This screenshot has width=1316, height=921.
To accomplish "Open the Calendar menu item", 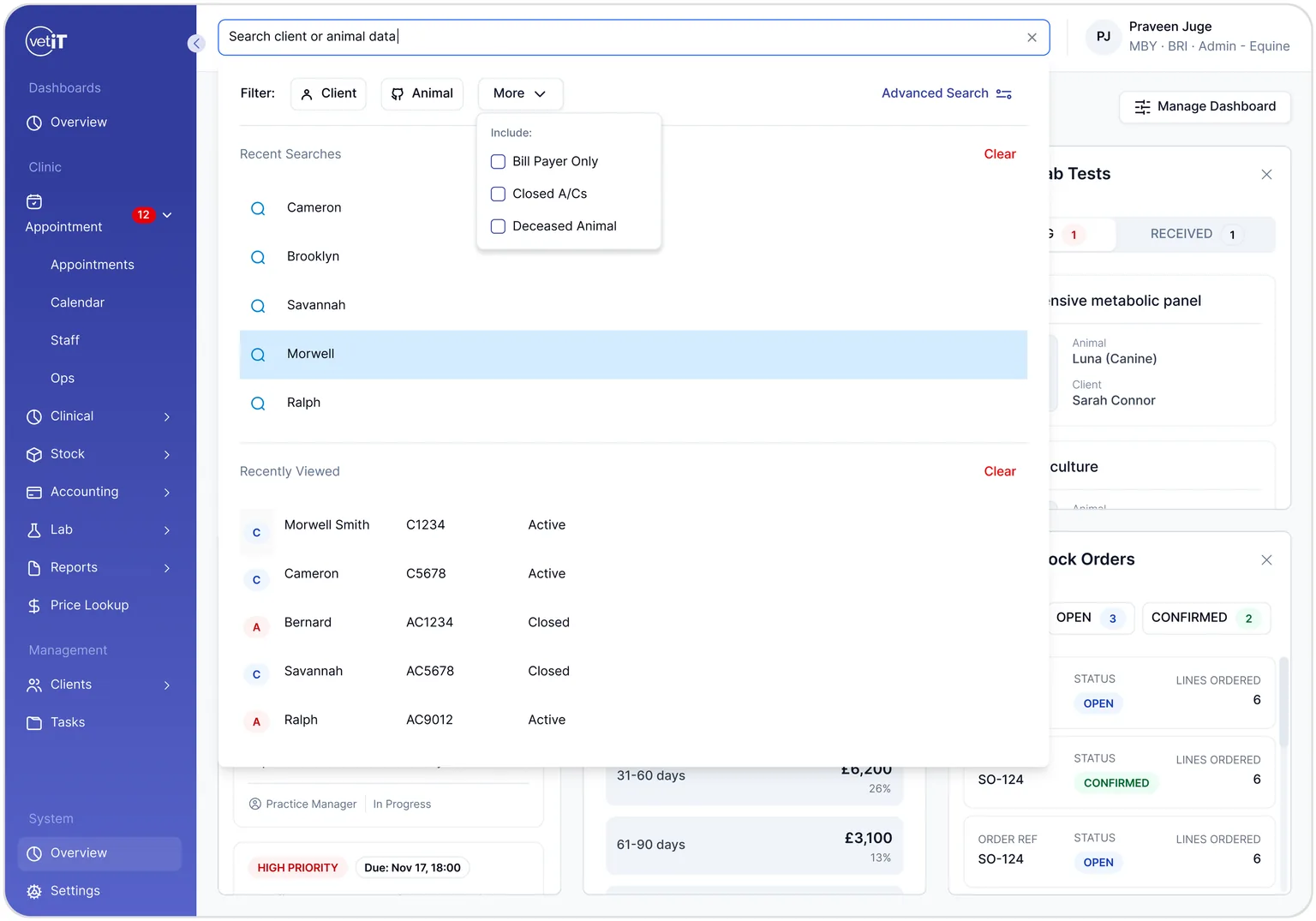I will pos(77,302).
